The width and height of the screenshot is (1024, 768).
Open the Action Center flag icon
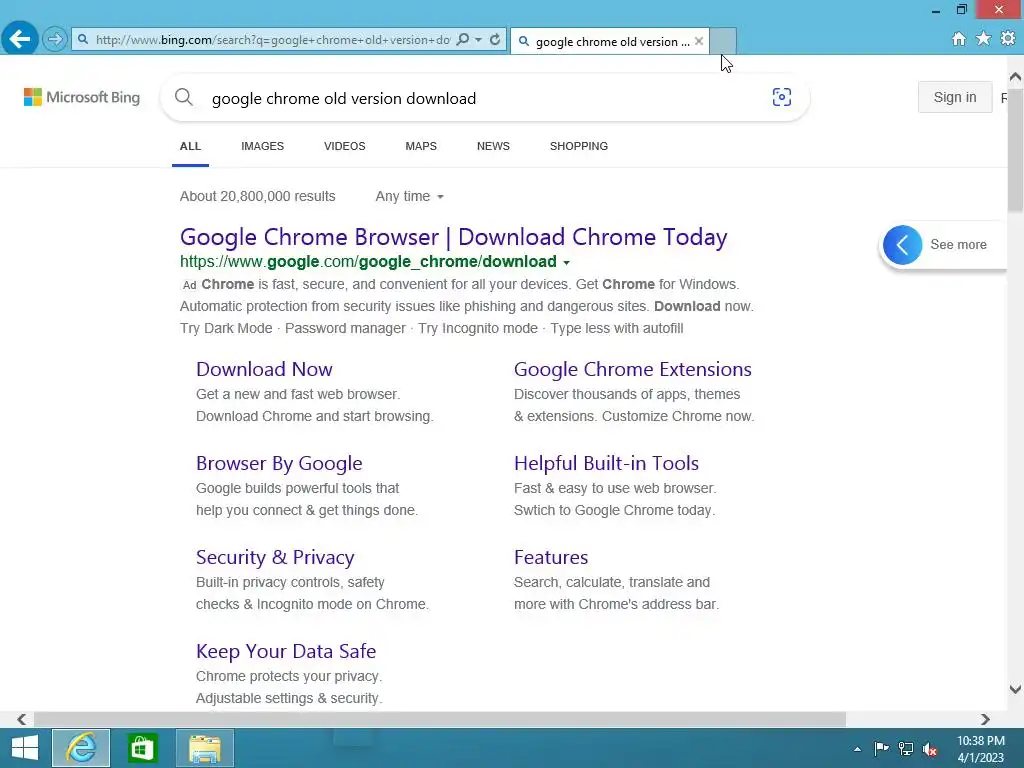pos(881,748)
